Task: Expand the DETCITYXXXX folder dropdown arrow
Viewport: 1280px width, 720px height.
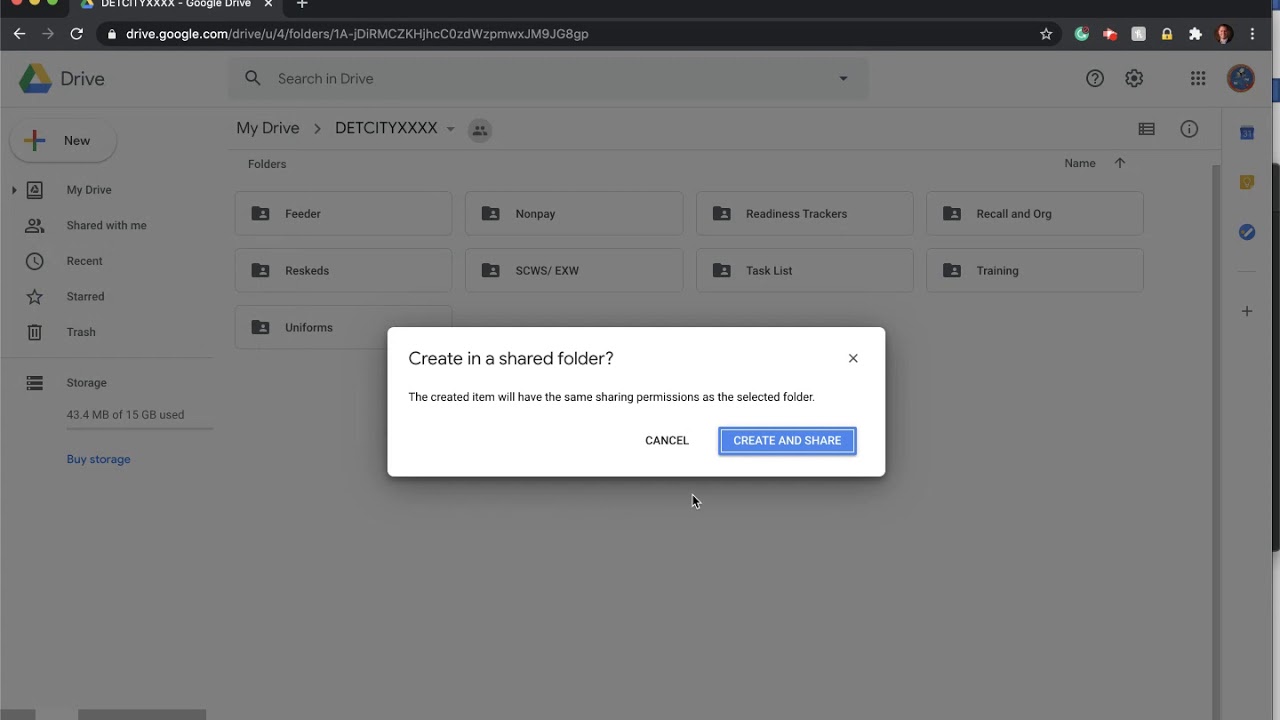Action: [450, 129]
